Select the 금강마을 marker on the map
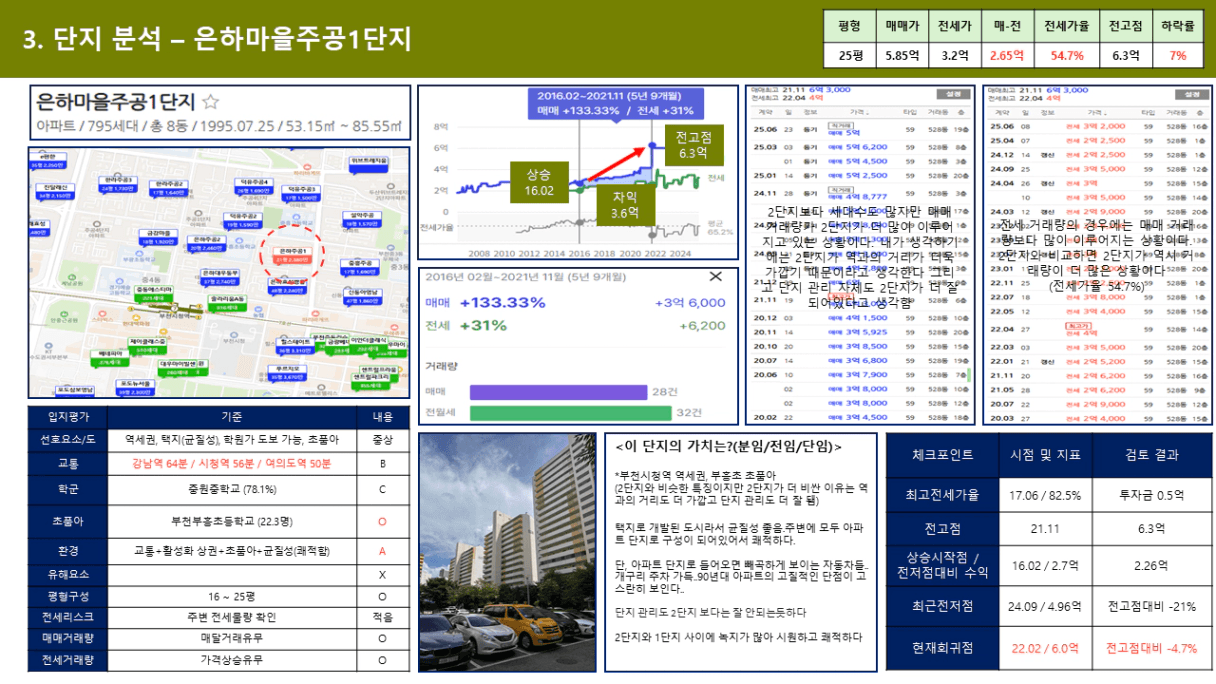Image resolution: width=1216 pixels, height=684 pixels. 158,237
